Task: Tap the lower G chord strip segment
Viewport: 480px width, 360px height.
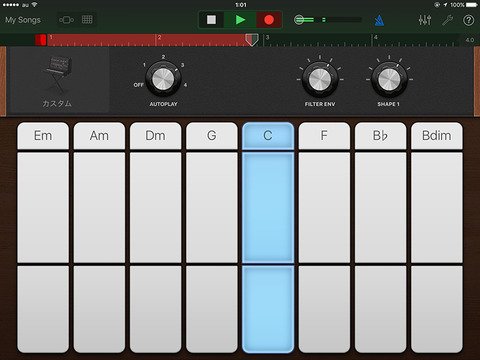Action: point(212,309)
